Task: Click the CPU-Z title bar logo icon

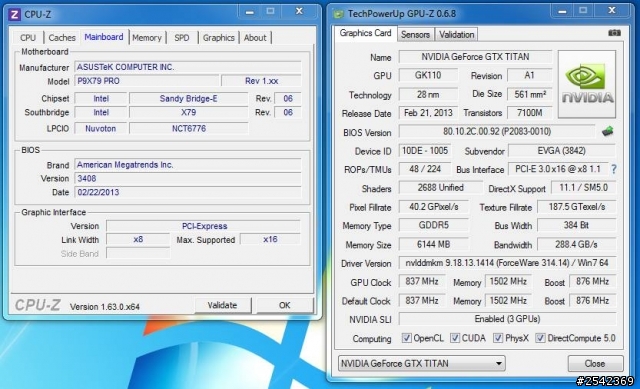Action: point(14,15)
